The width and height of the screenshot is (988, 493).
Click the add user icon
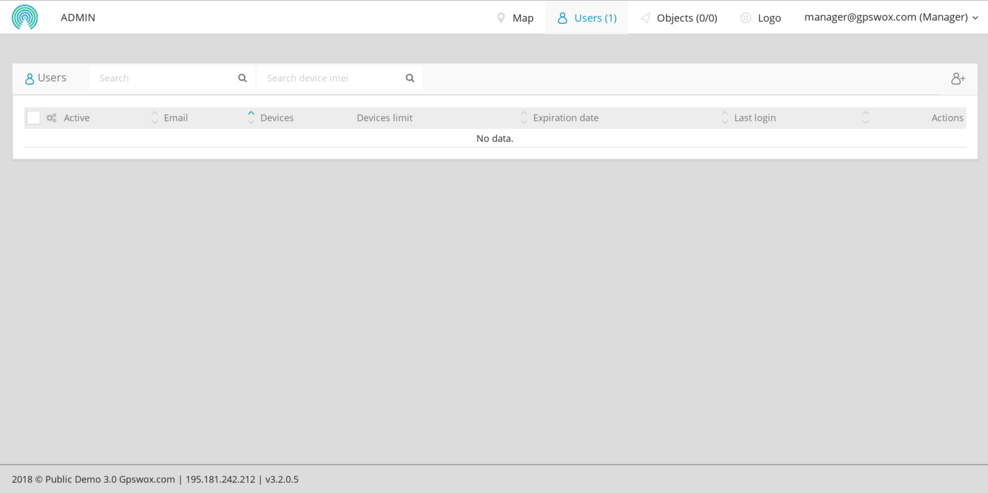[958, 79]
